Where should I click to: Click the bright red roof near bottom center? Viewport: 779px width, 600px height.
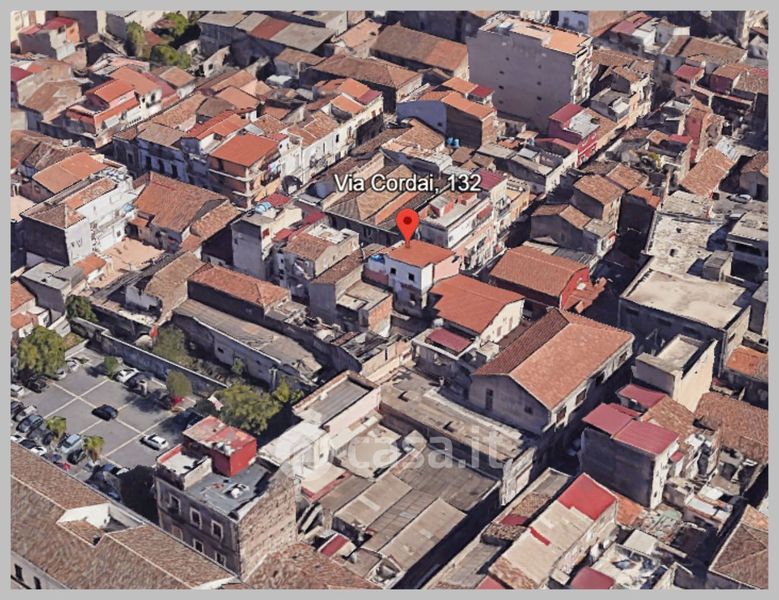pyautogui.click(x=586, y=496)
